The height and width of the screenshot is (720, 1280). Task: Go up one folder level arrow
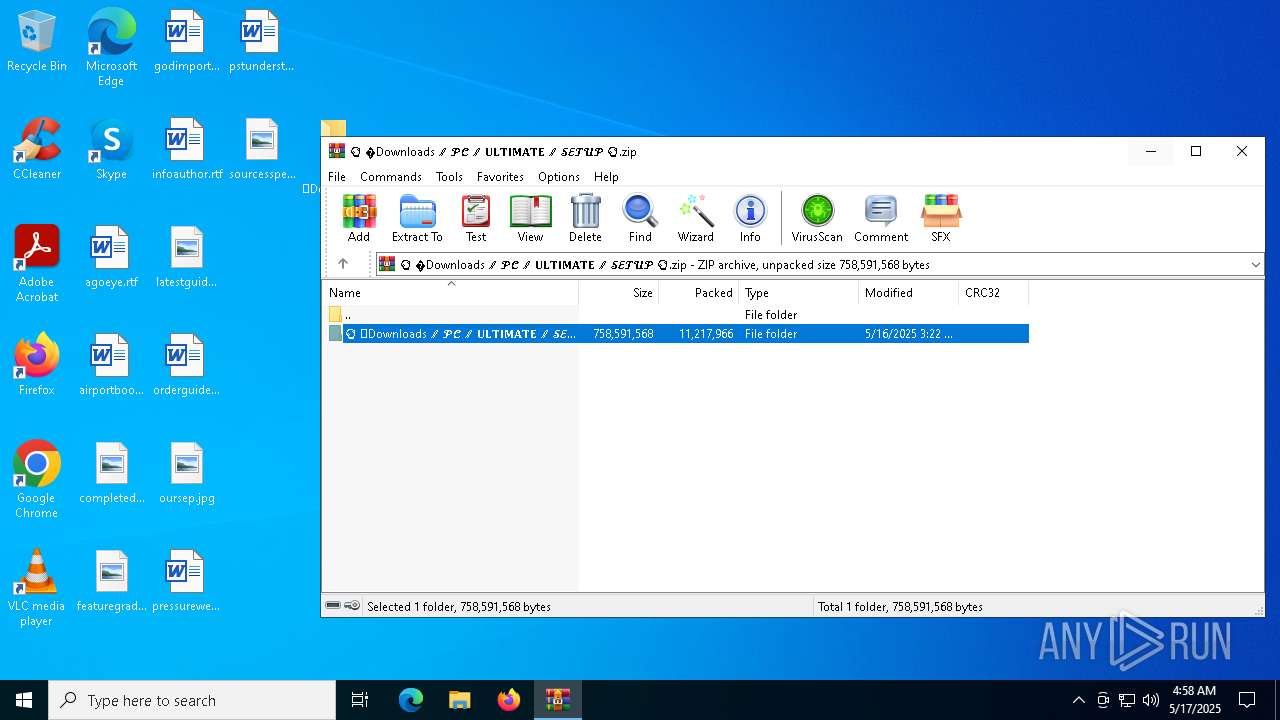coord(343,264)
